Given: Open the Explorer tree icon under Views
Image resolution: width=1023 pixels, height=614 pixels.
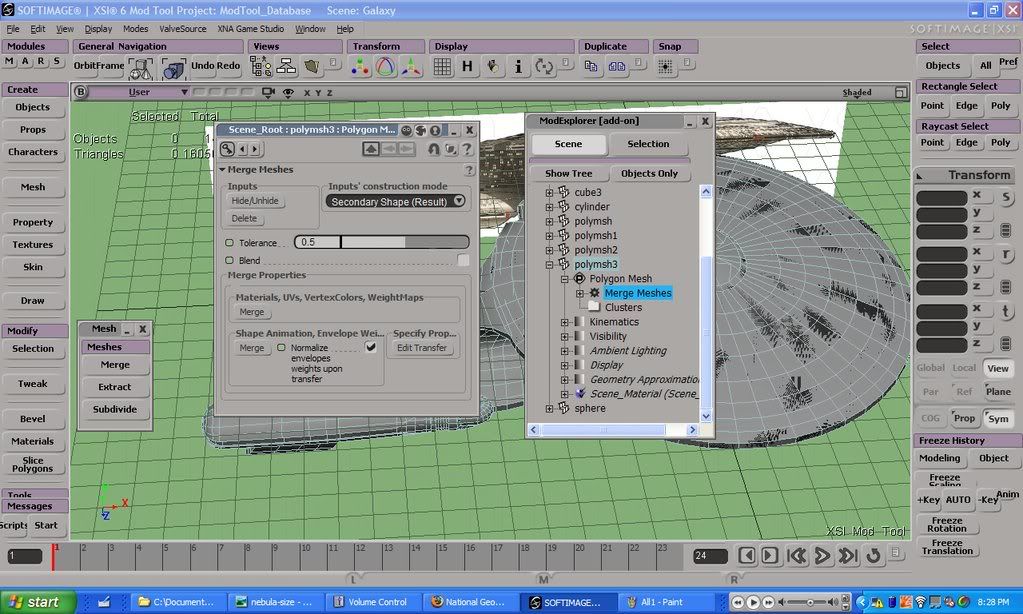Looking at the screenshot, I should pyautogui.click(x=260, y=67).
